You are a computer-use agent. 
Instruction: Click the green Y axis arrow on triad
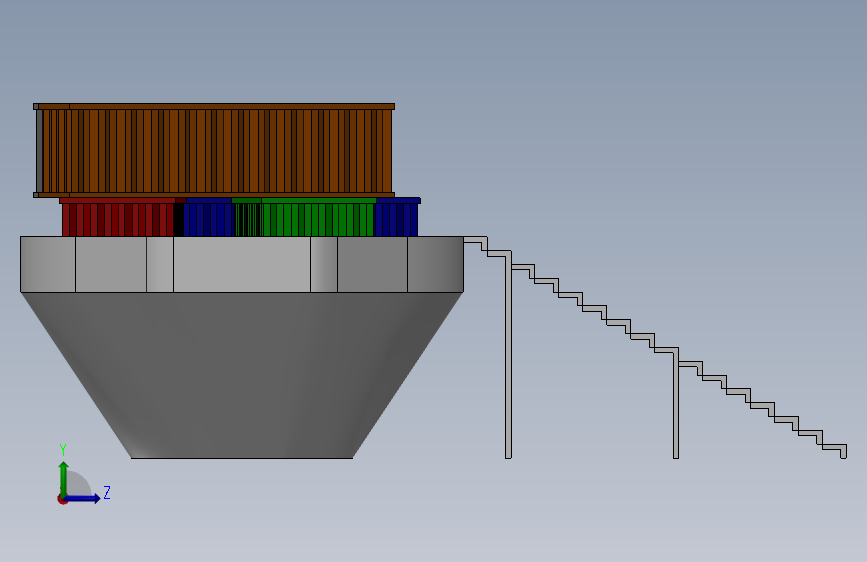pyautogui.click(x=64, y=479)
